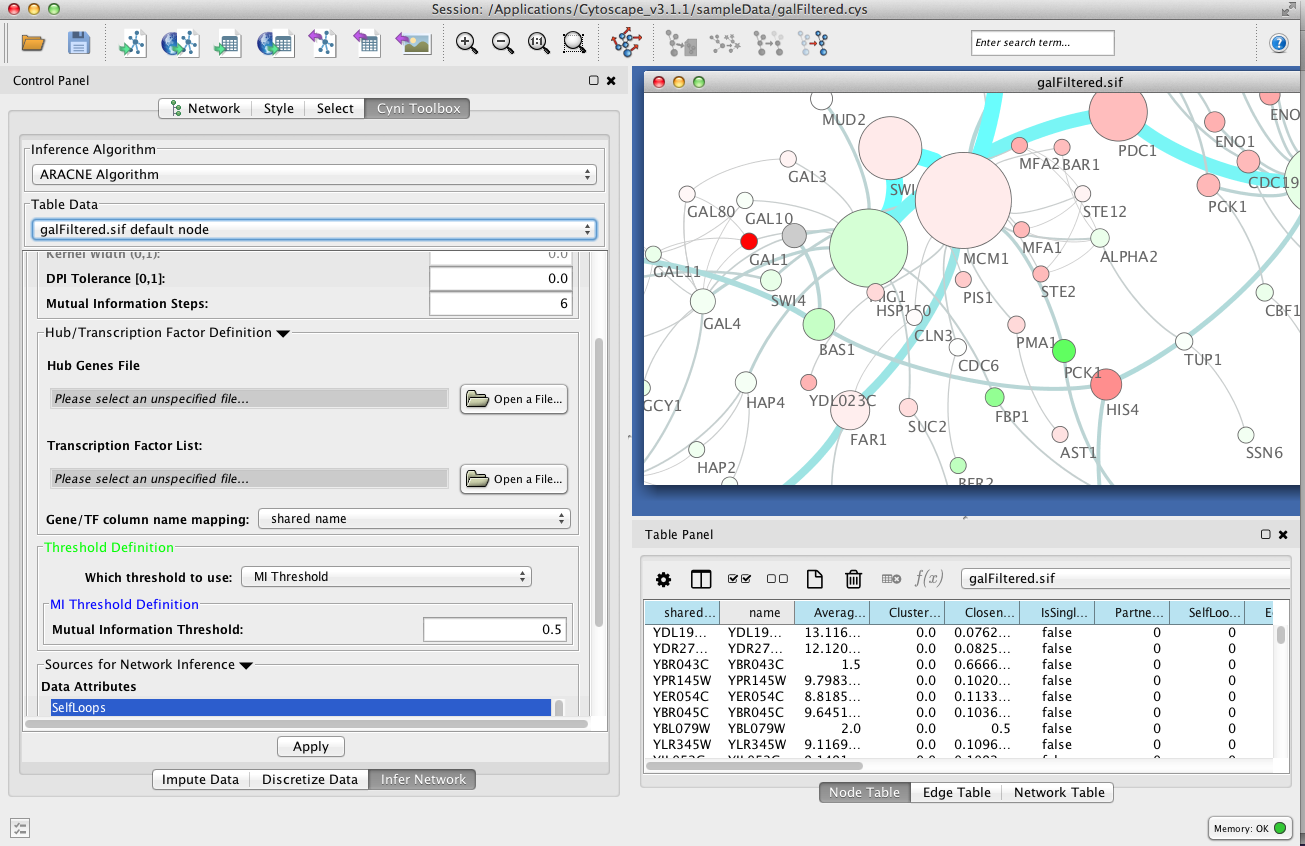
Task: Click the Apply Preferred Layout icon
Action: pos(626,43)
